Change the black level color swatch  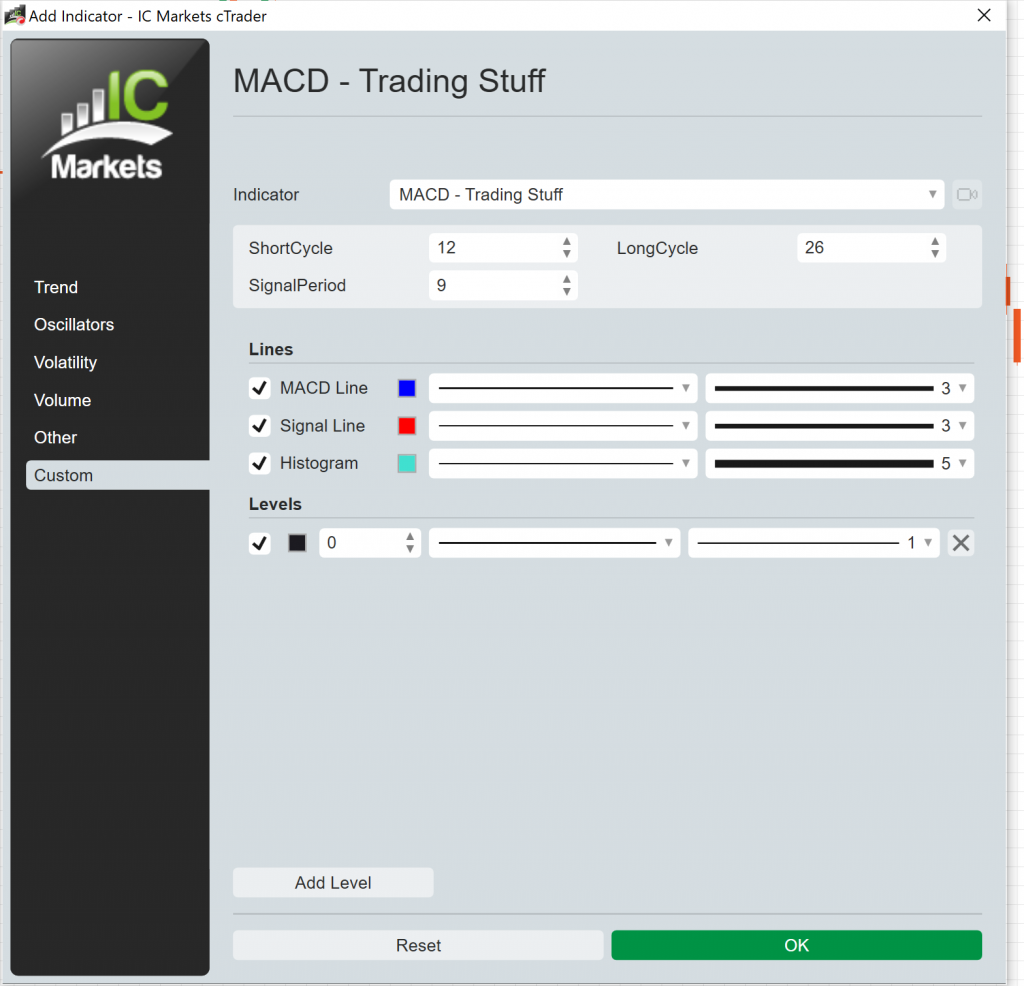pyautogui.click(x=297, y=543)
